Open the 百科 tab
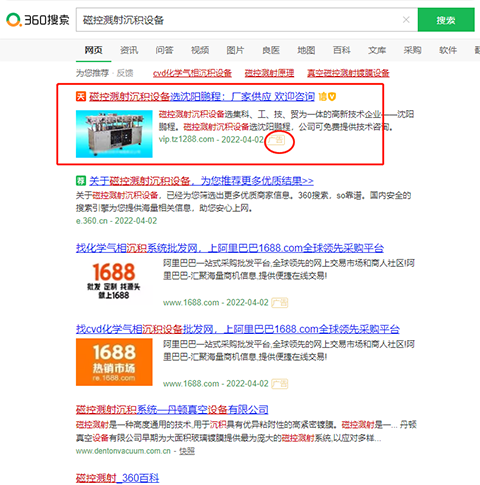480x485 pixels. click(342, 50)
